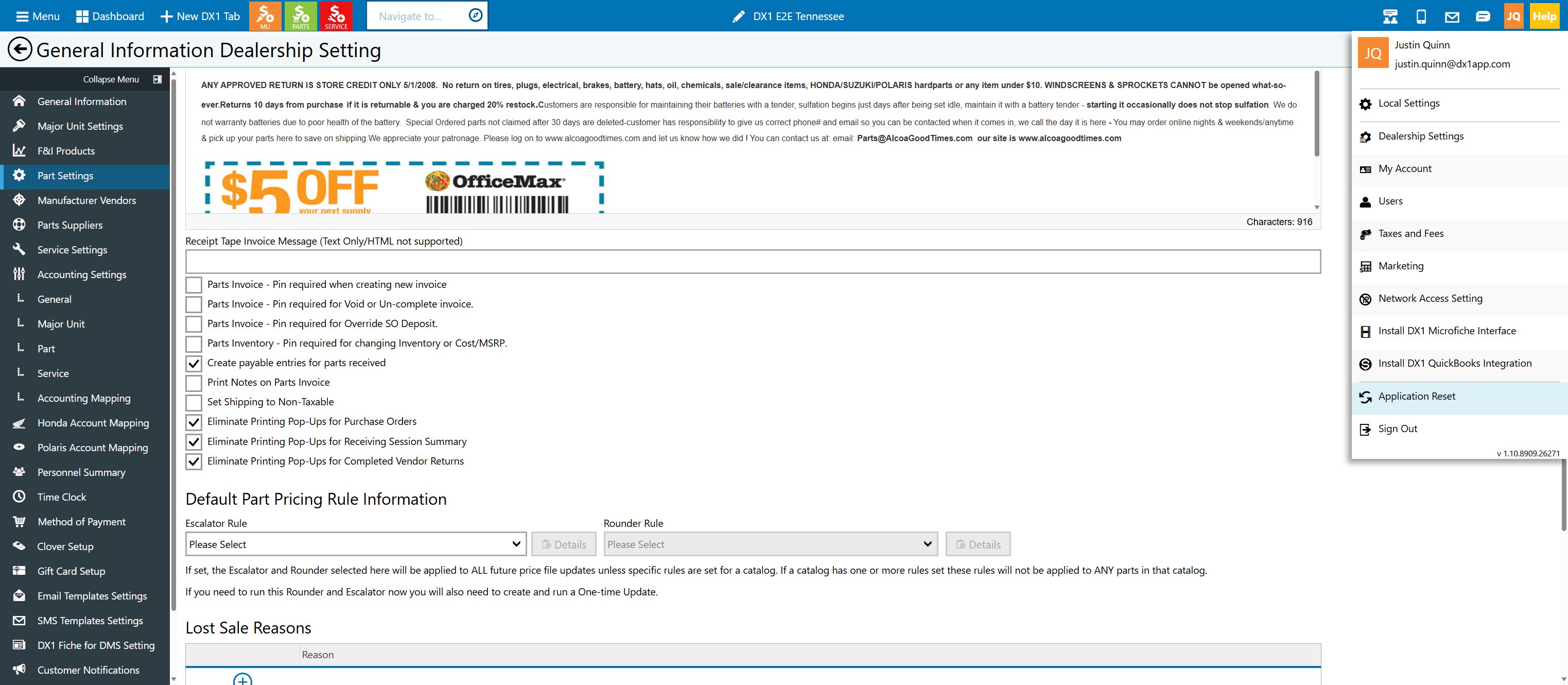Click the chat message icon in header
This screenshot has width=1568, height=685.
pos(1483,16)
